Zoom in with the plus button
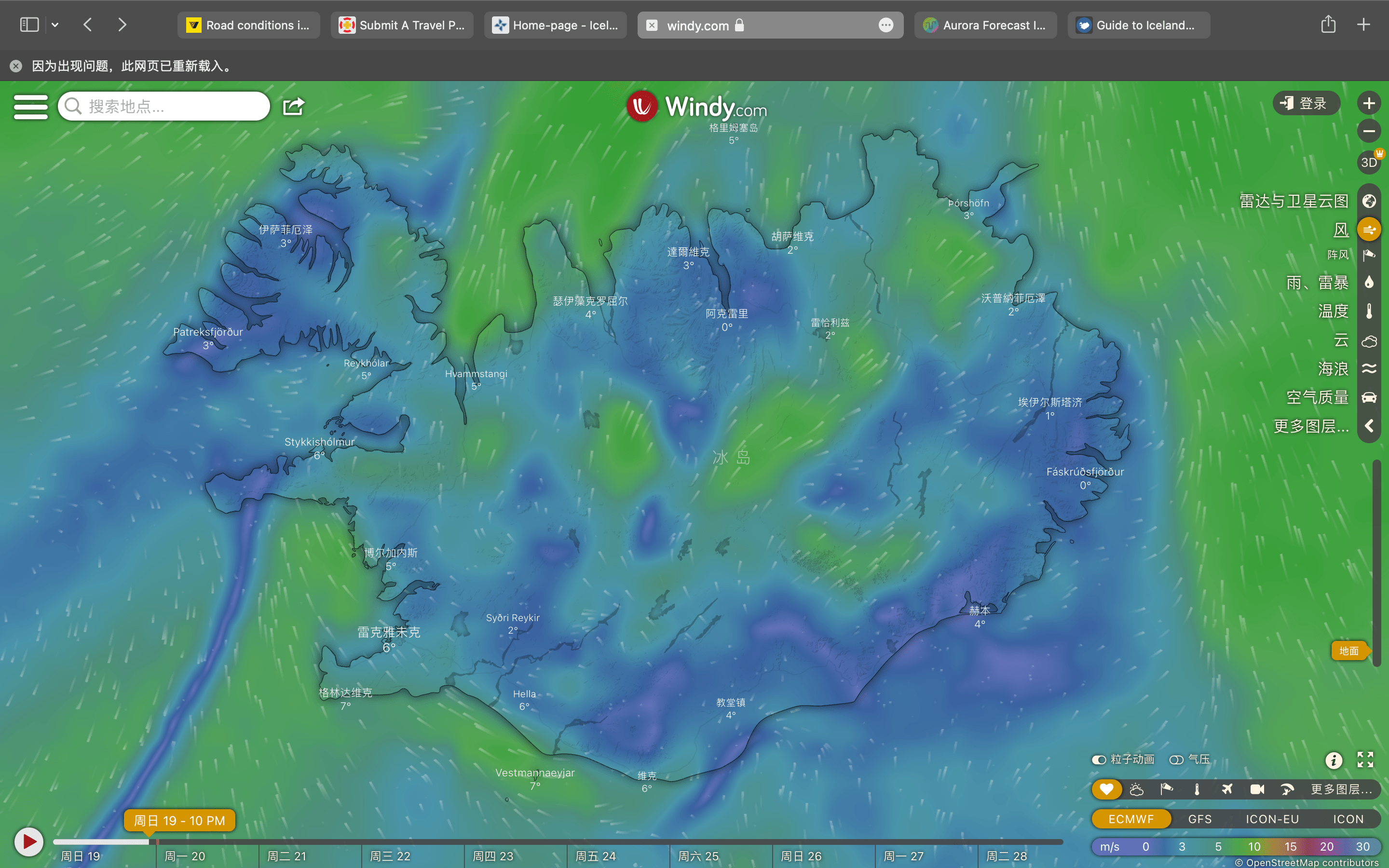The width and height of the screenshot is (1389, 868). coord(1369,103)
